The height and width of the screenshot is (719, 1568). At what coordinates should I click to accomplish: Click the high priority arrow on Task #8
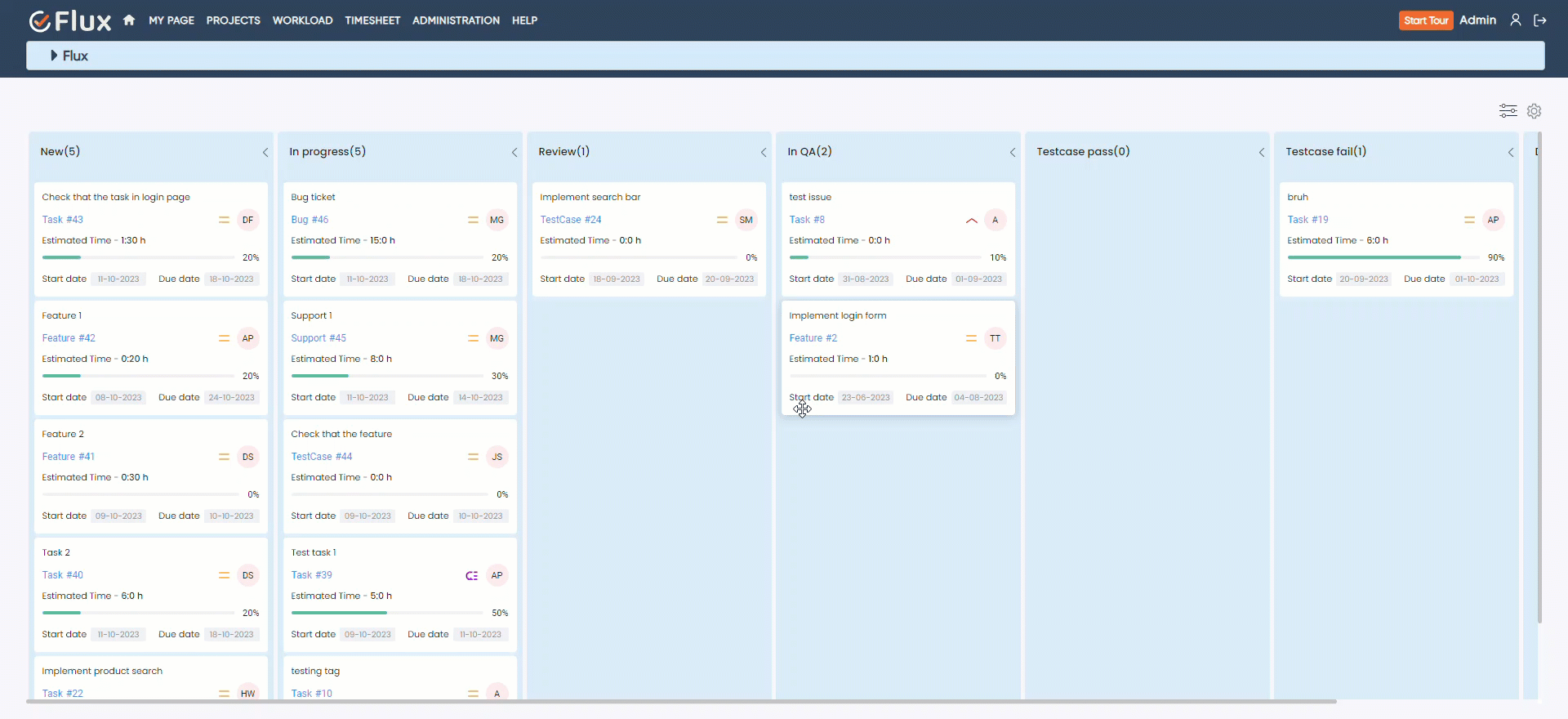tap(971, 221)
